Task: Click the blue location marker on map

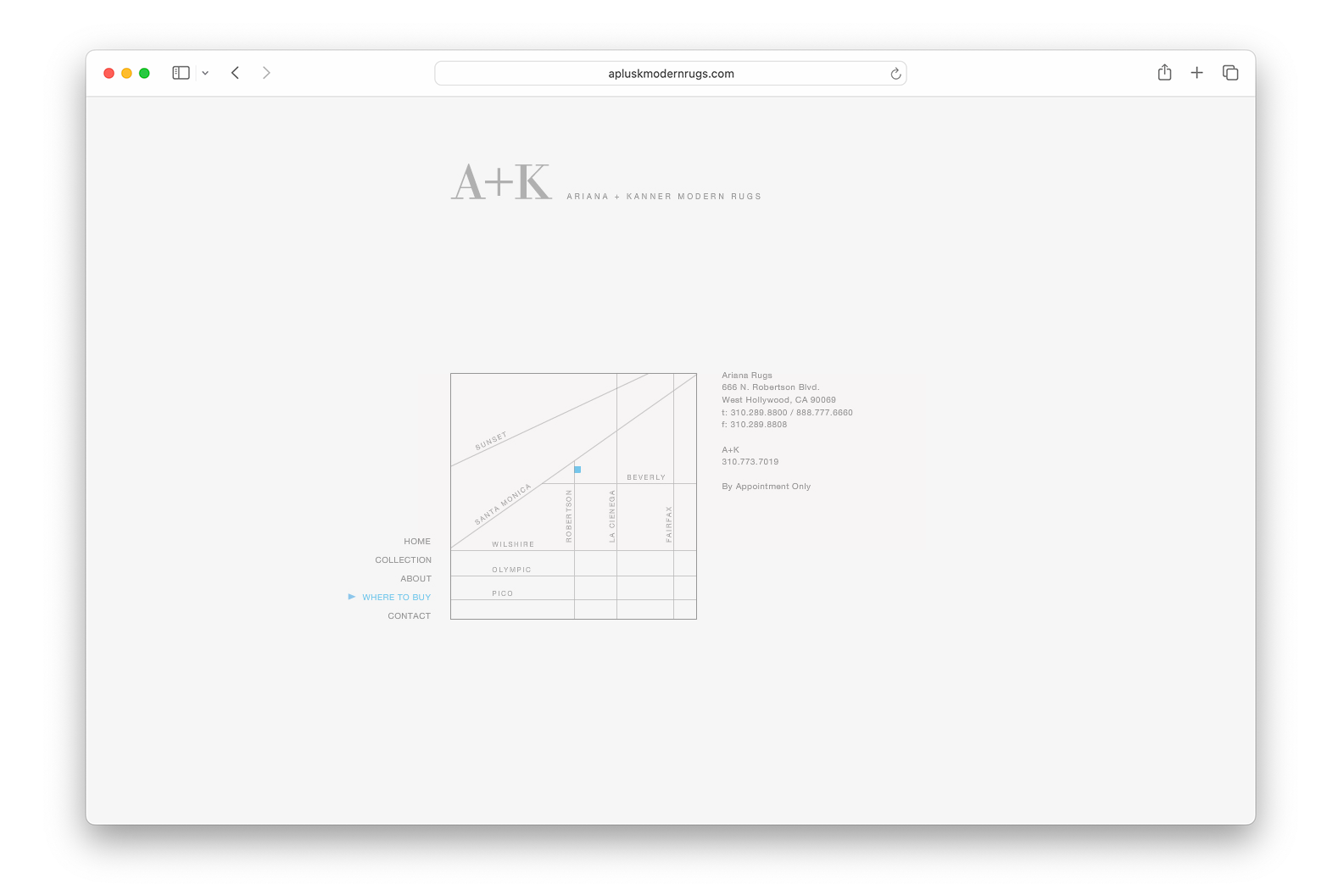Action: pos(577,470)
